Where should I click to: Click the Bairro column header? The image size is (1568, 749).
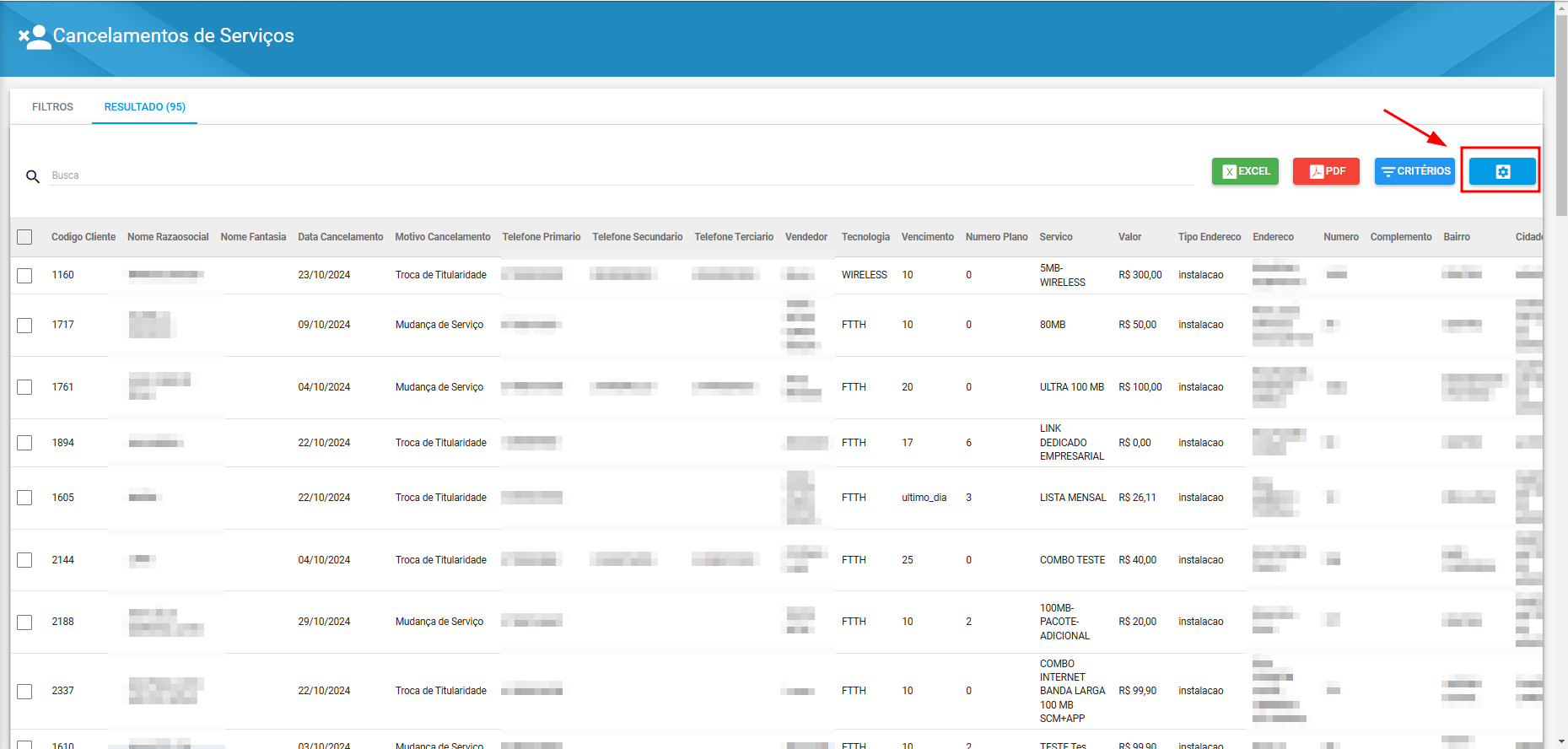coord(1457,237)
